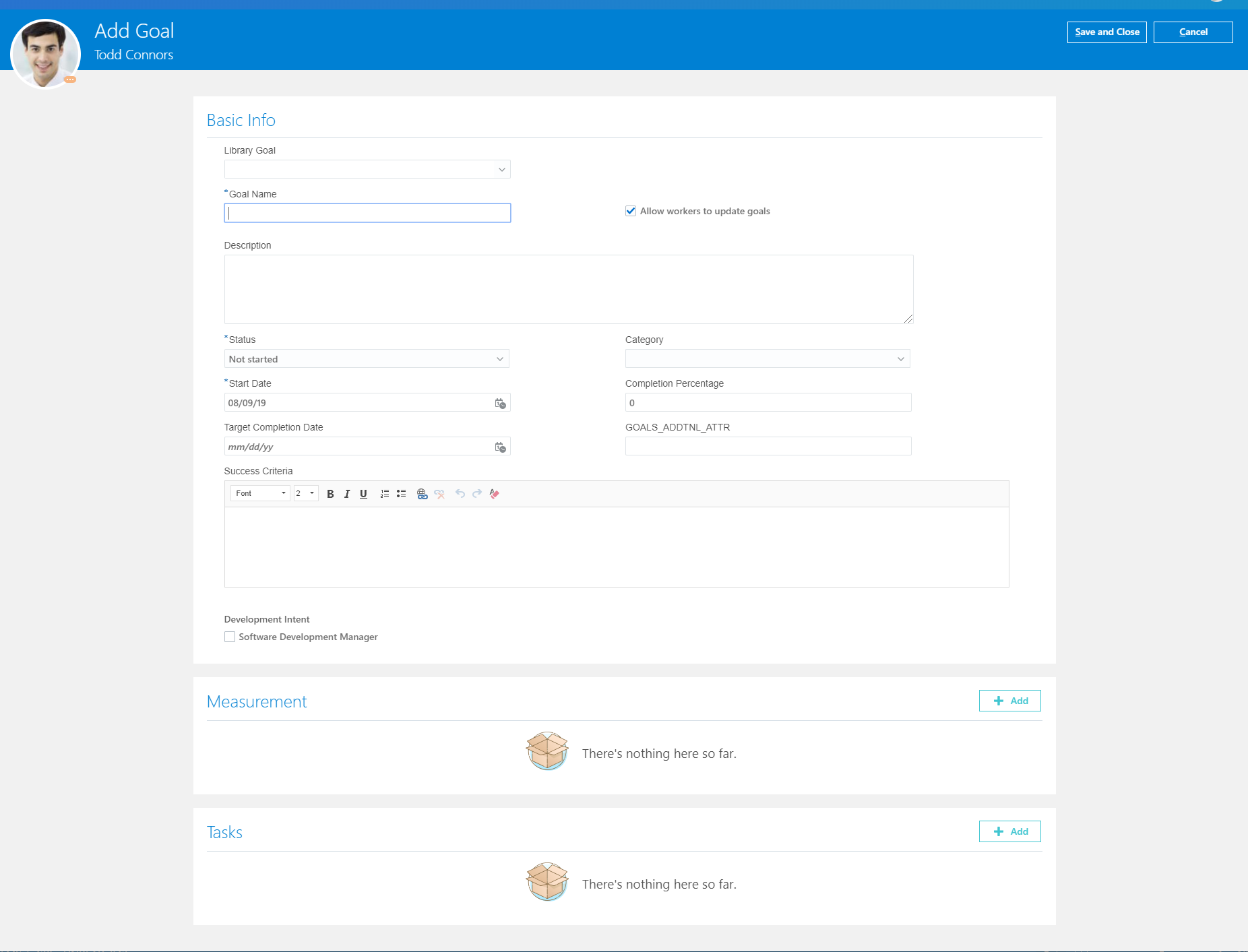The width and height of the screenshot is (1248, 952).
Task: Check the Software Development Manager checkbox
Action: click(x=229, y=636)
